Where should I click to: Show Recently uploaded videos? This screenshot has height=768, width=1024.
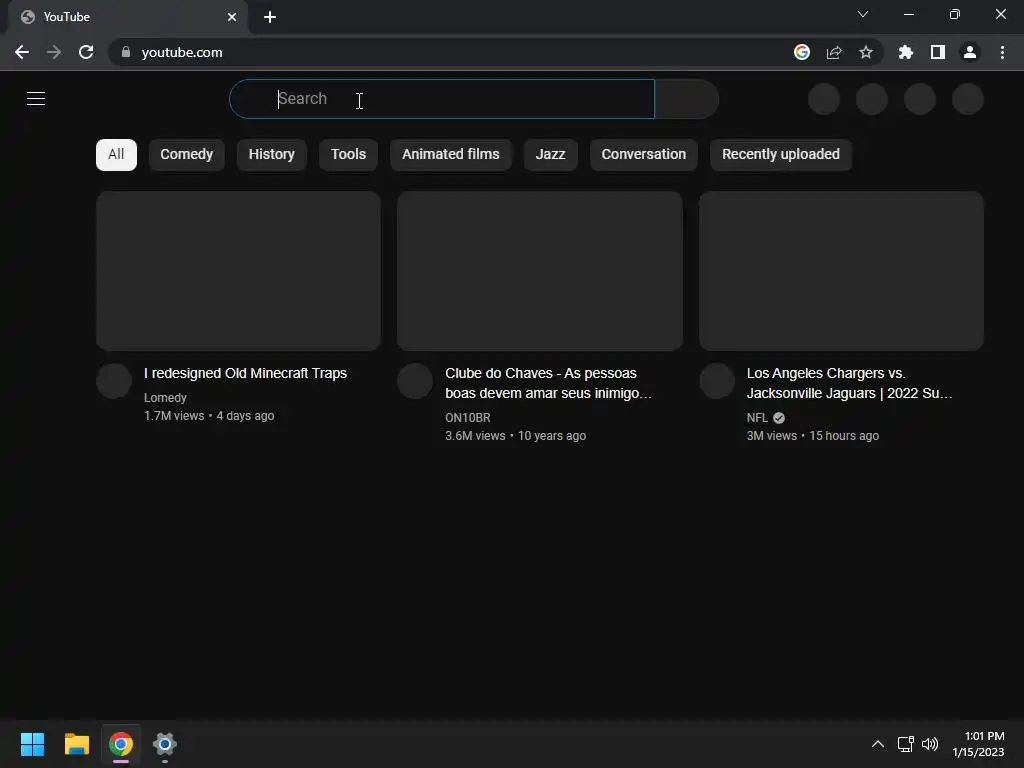pyautogui.click(x=781, y=155)
